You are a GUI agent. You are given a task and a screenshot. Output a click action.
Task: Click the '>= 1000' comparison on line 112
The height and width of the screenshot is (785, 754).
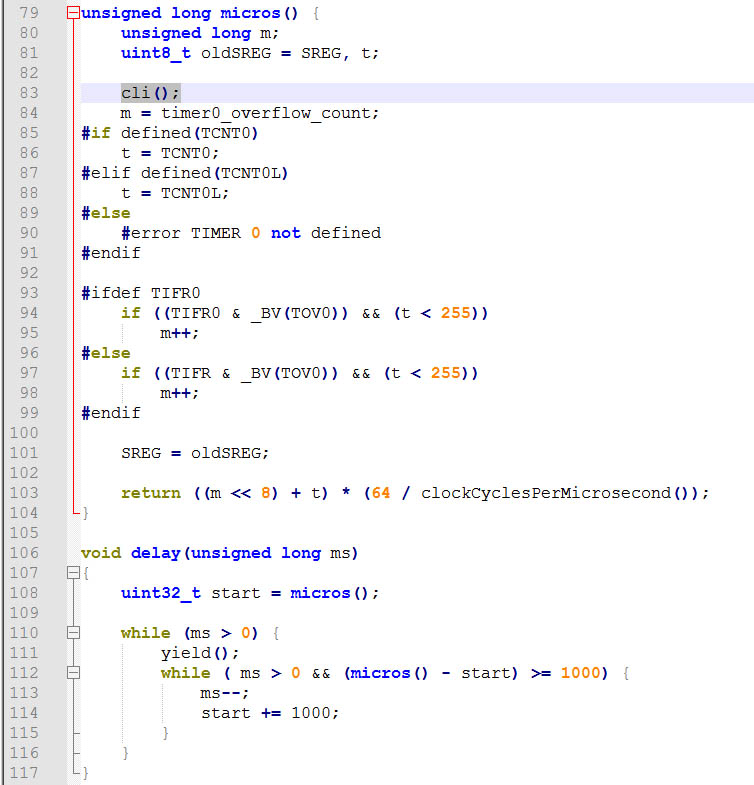pos(565,673)
